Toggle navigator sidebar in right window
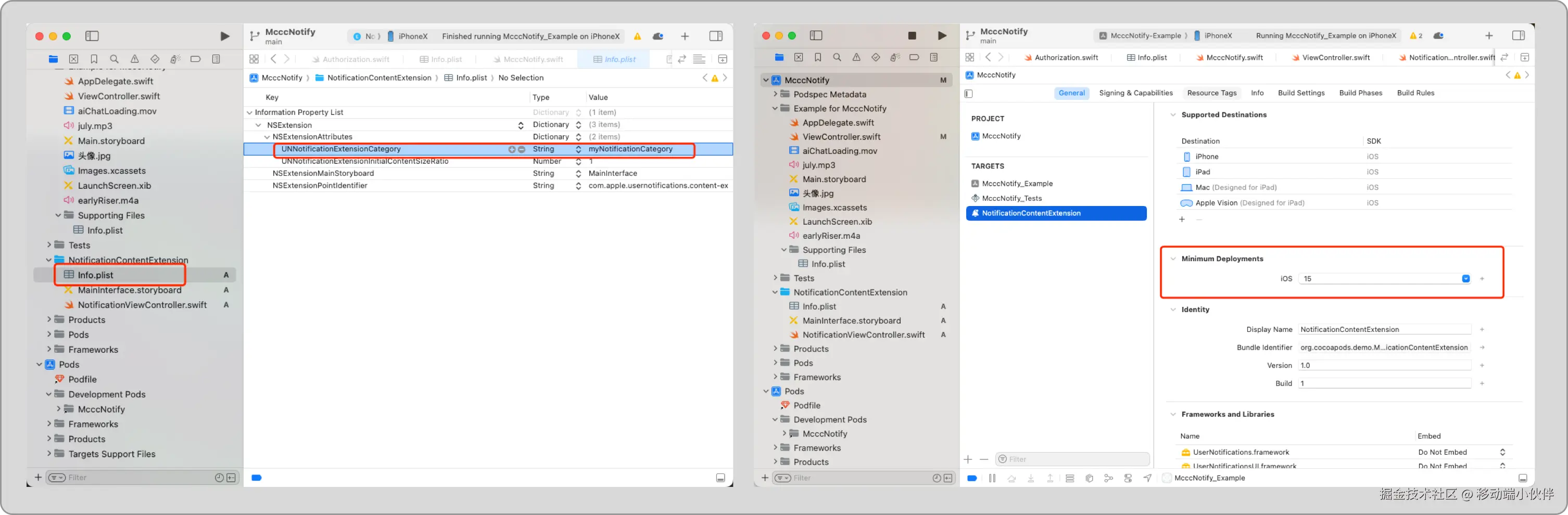 816,36
